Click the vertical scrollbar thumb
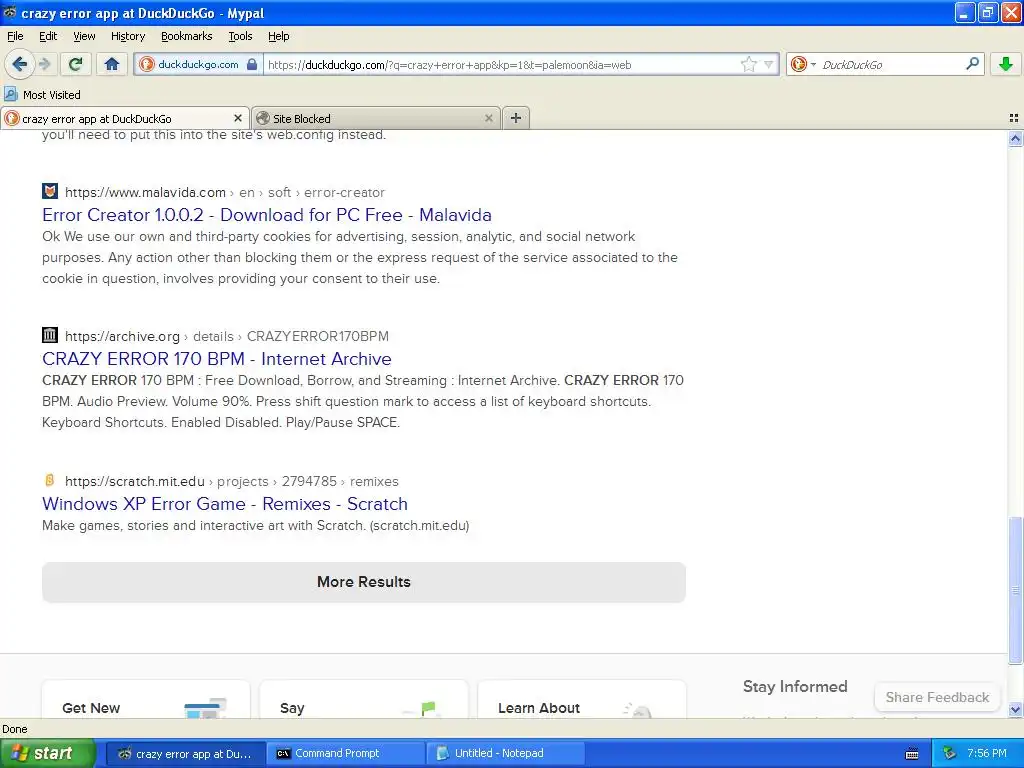 pyautogui.click(x=1015, y=590)
